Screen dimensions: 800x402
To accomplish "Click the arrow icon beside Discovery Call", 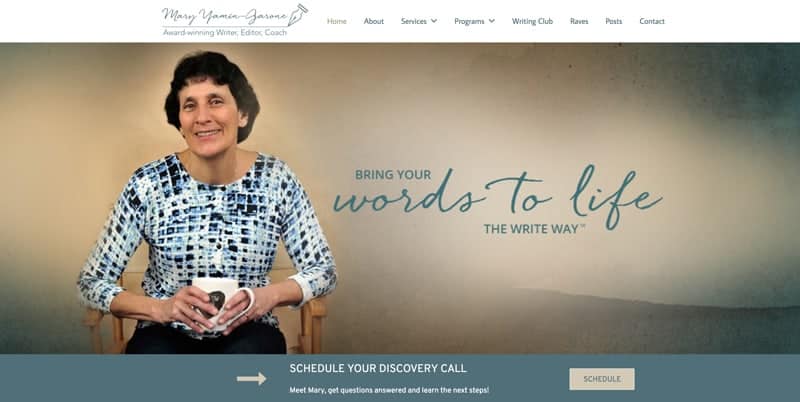I will 252,379.
